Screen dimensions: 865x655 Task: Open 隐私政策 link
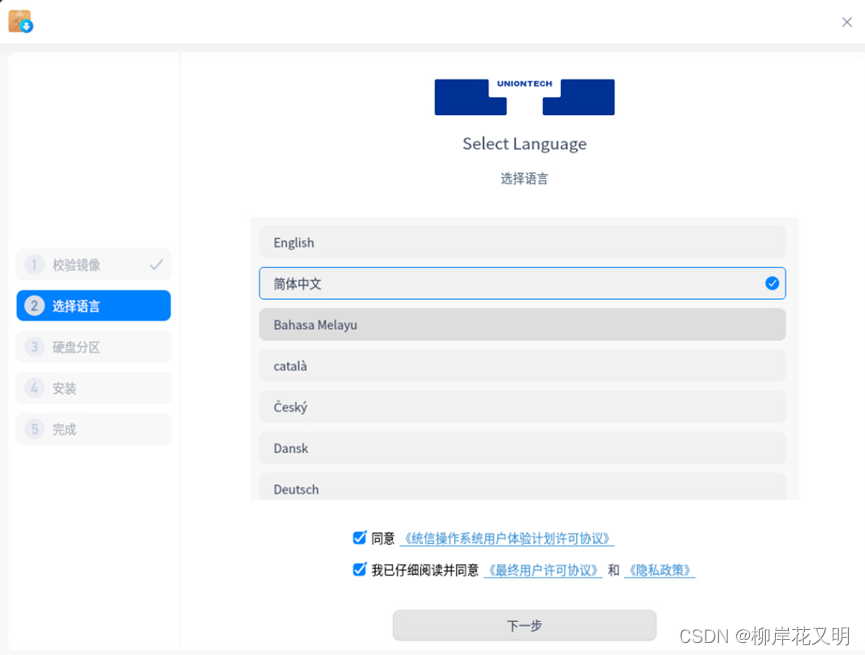659,571
